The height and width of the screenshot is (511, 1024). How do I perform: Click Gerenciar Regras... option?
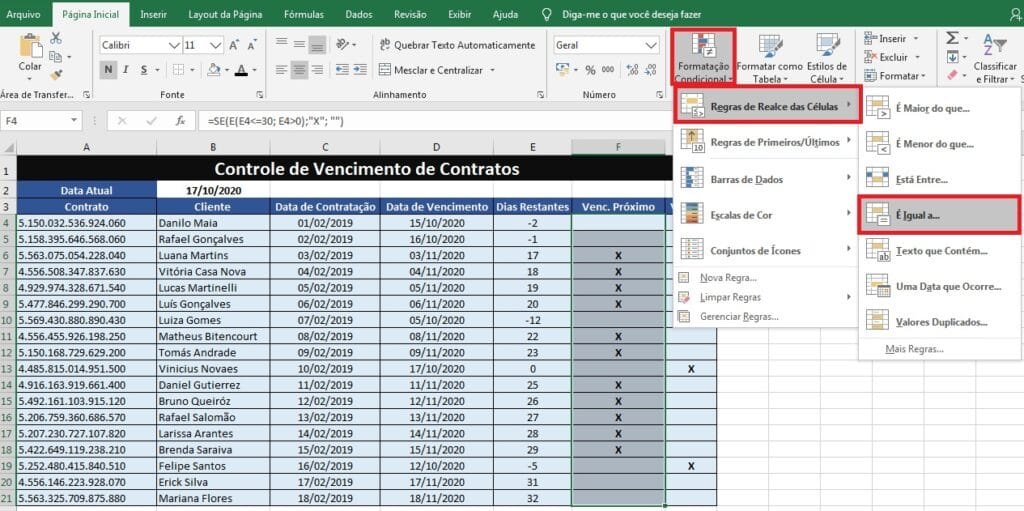point(739,316)
